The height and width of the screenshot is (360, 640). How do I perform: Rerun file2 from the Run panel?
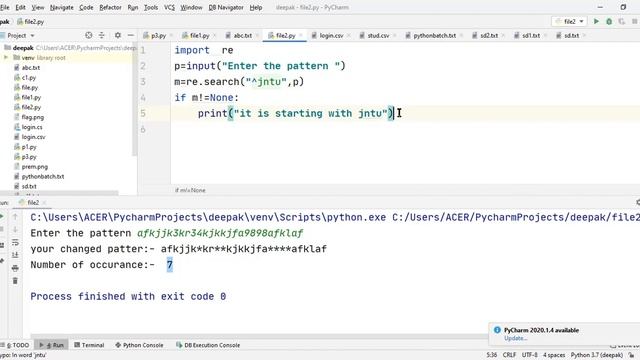coord(2,217)
